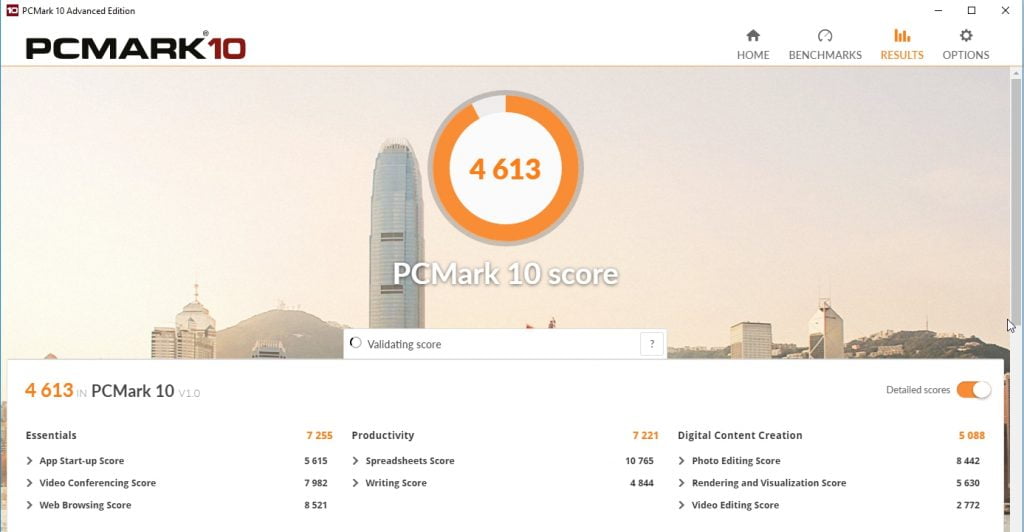Click the App Start-up value 5 615
This screenshot has width=1024, height=532.
(x=315, y=461)
